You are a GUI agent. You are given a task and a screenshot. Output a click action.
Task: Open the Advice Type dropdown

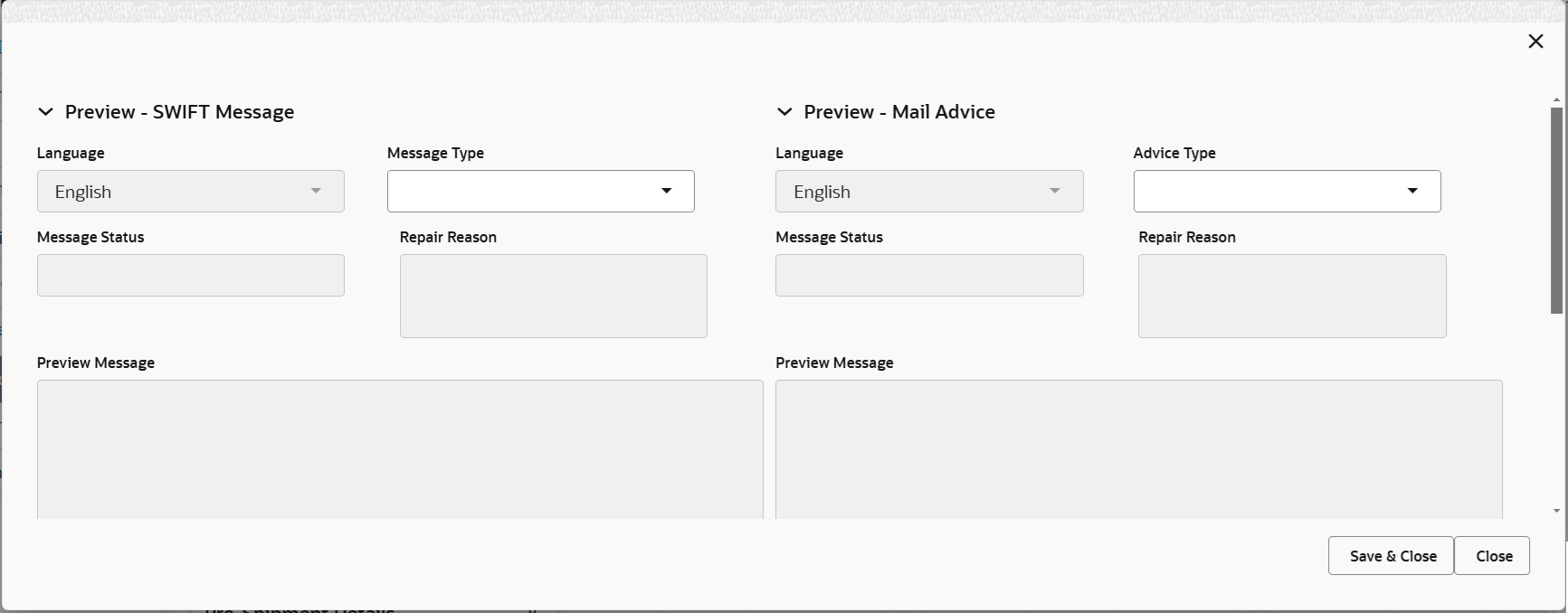[x=1287, y=192]
